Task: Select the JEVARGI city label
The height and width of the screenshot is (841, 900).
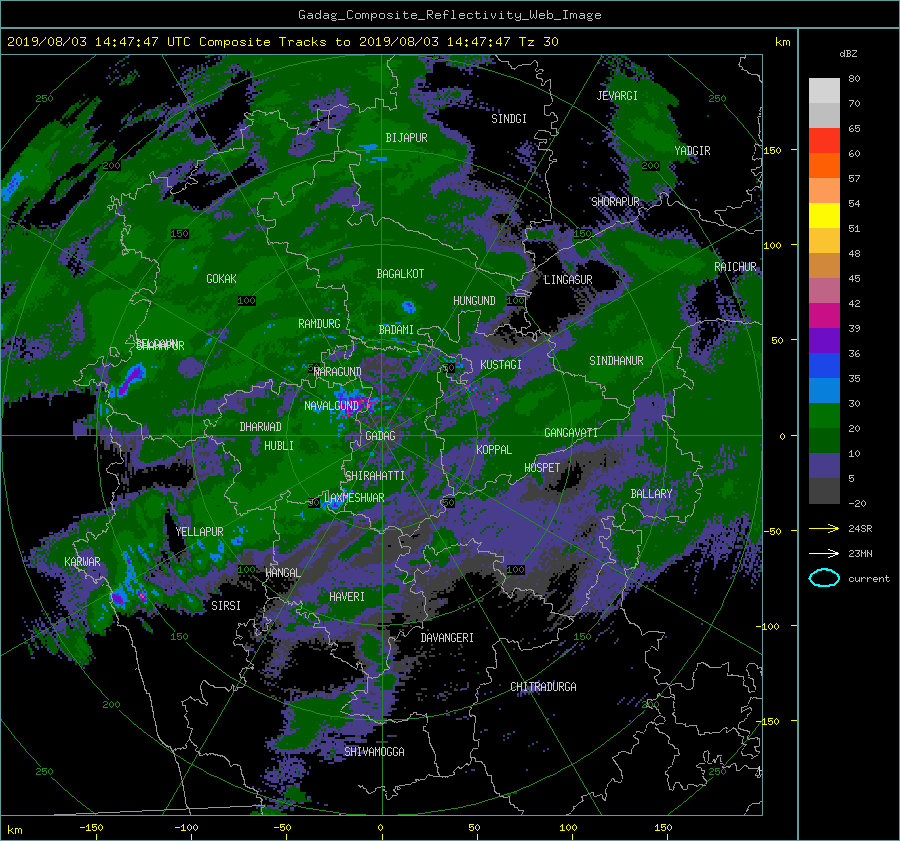Action: click(617, 96)
